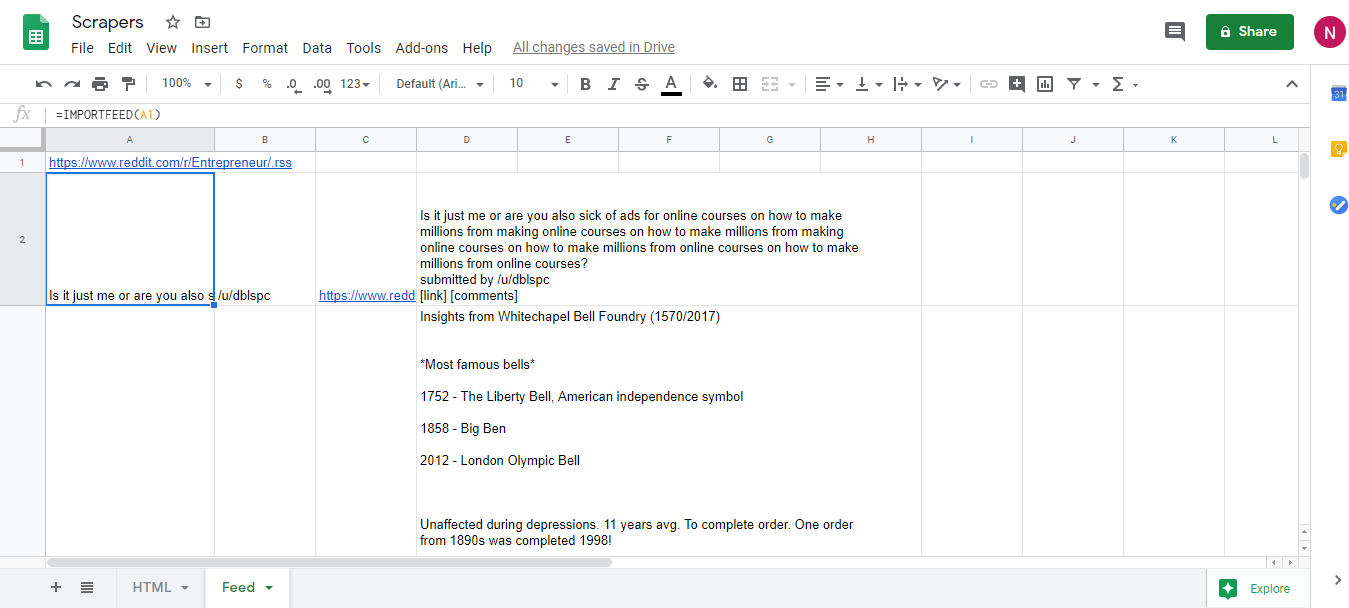Expand the merge cells options arrow
Image resolution: width=1349 pixels, height=608 pixels.
793,85
